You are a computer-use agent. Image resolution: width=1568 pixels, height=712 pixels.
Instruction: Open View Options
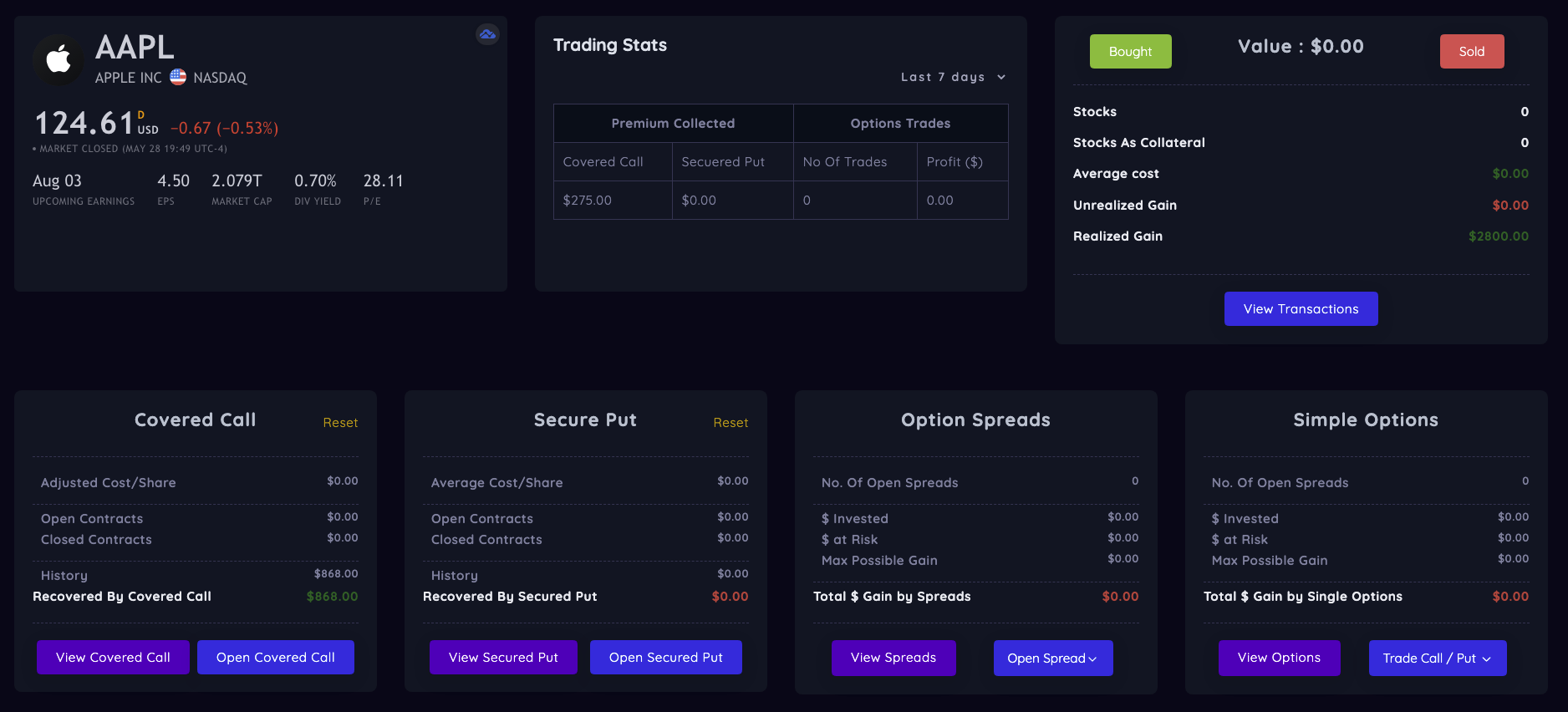[1280, 658]
